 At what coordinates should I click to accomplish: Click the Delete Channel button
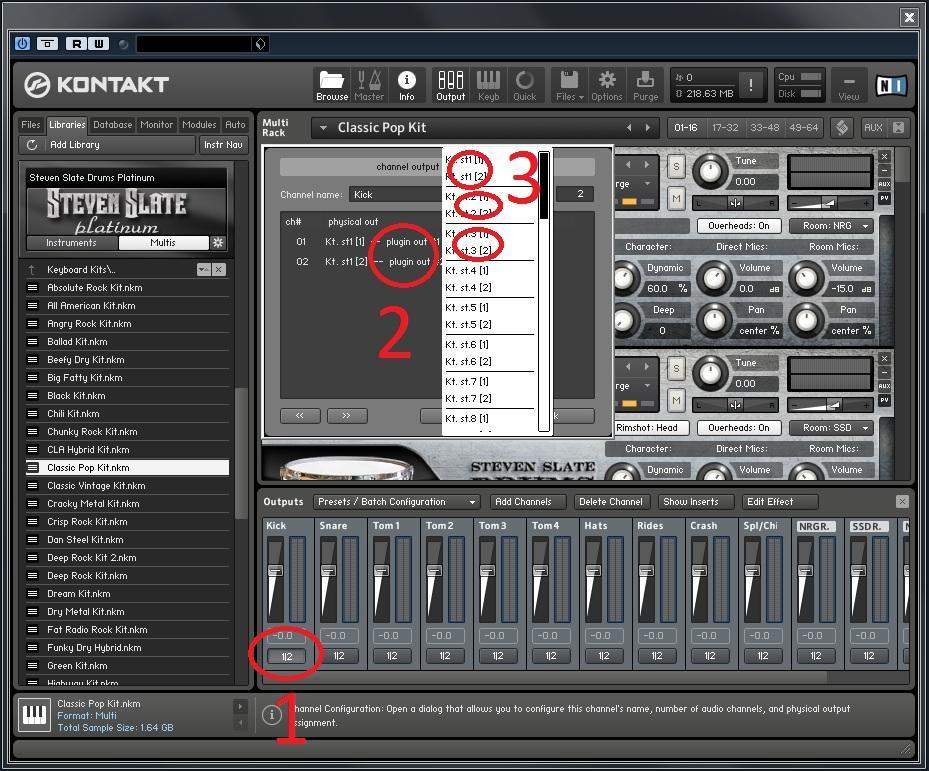click(610, 502)
